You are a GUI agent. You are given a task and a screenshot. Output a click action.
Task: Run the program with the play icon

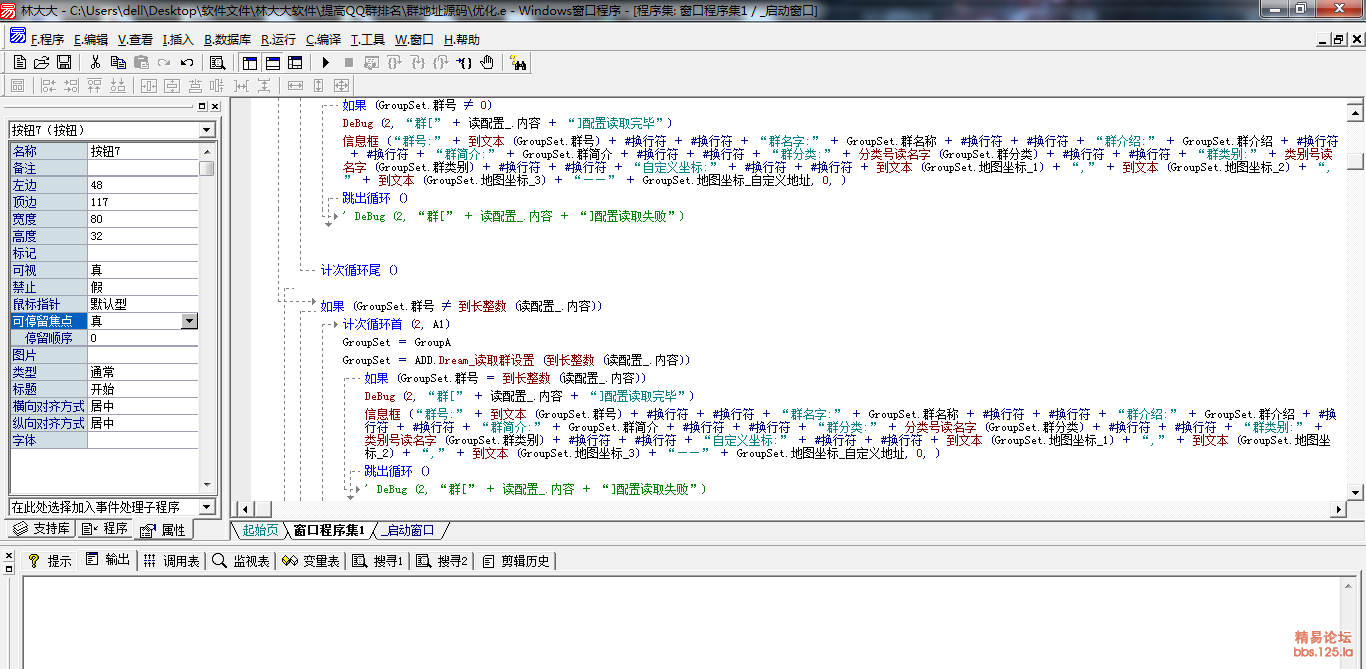click(x=326, y=62)
